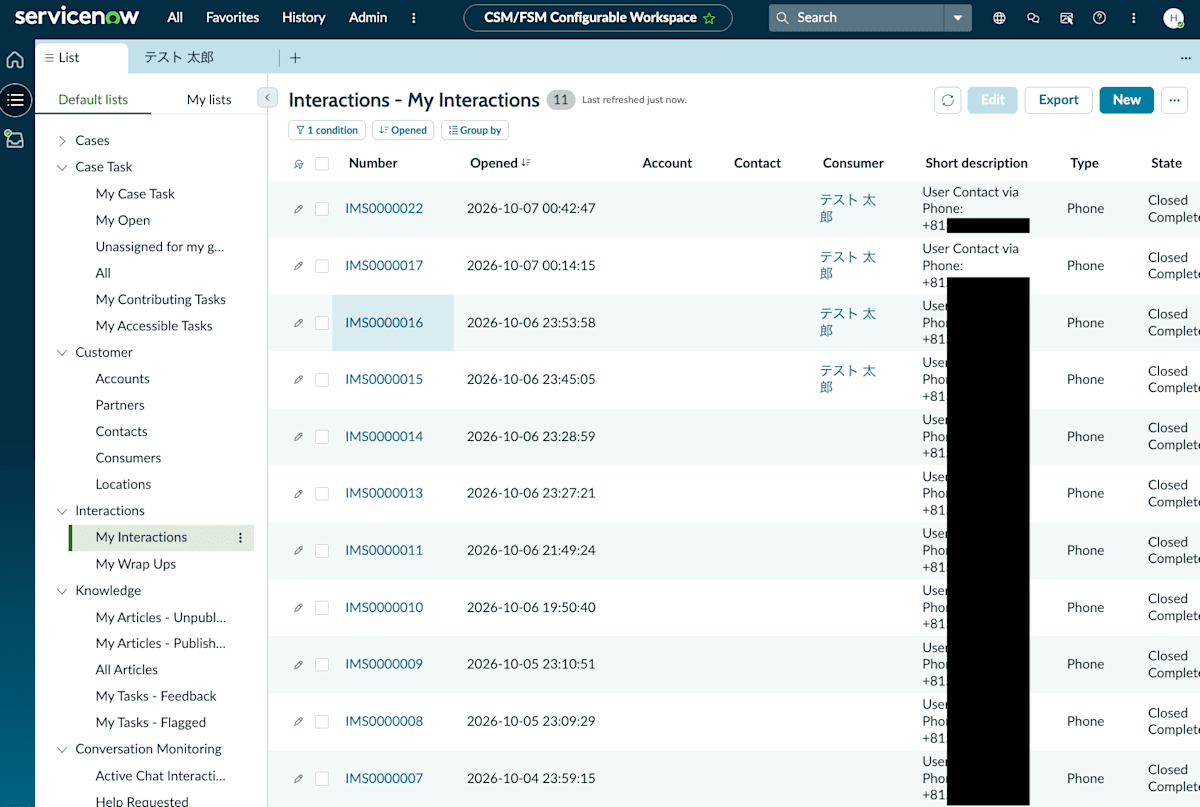Open the search scope dropdown arrow
Image resolution: width=1200 pixels, height=807 pixels.
tap(958, 18)
